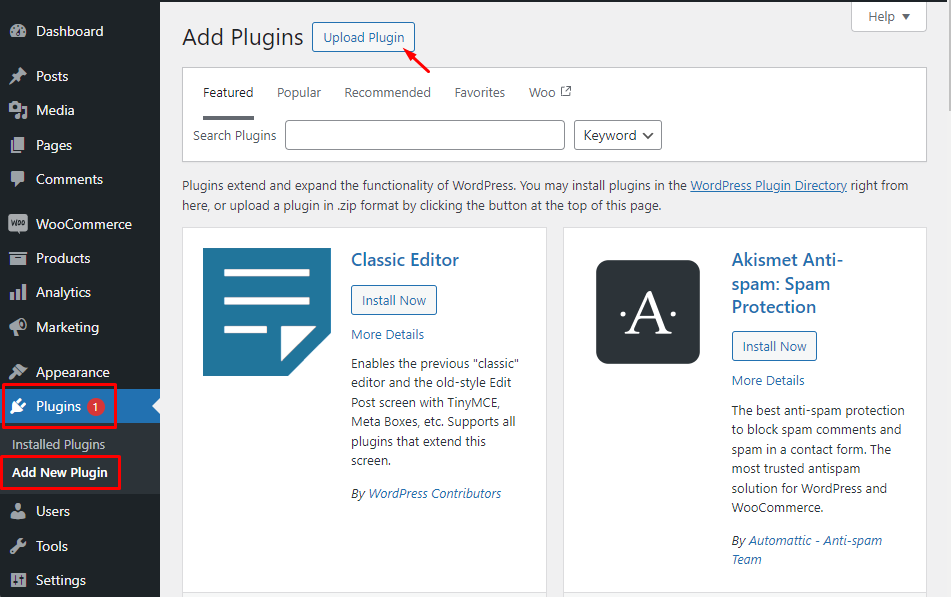The width and height of the screenshot is (951, 597).
Task: View More Details for Classic Editor
Action: (x=388, y=334)
